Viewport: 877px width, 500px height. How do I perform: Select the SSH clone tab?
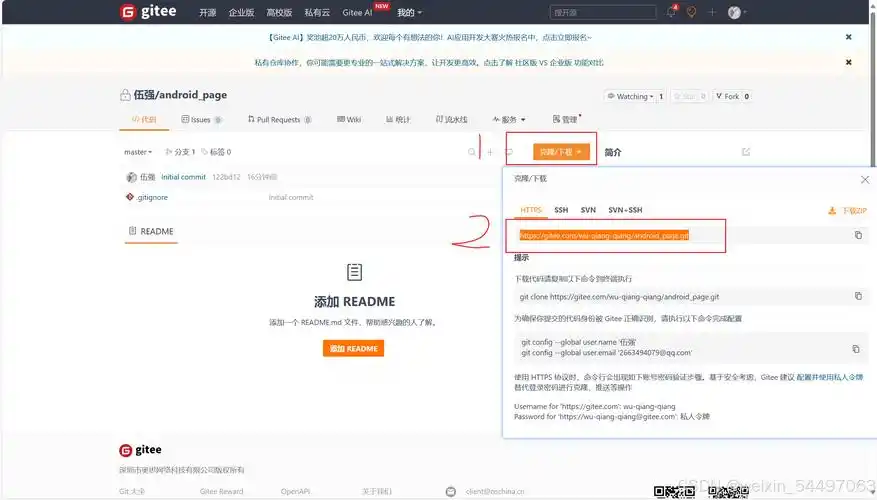[561, 210]
